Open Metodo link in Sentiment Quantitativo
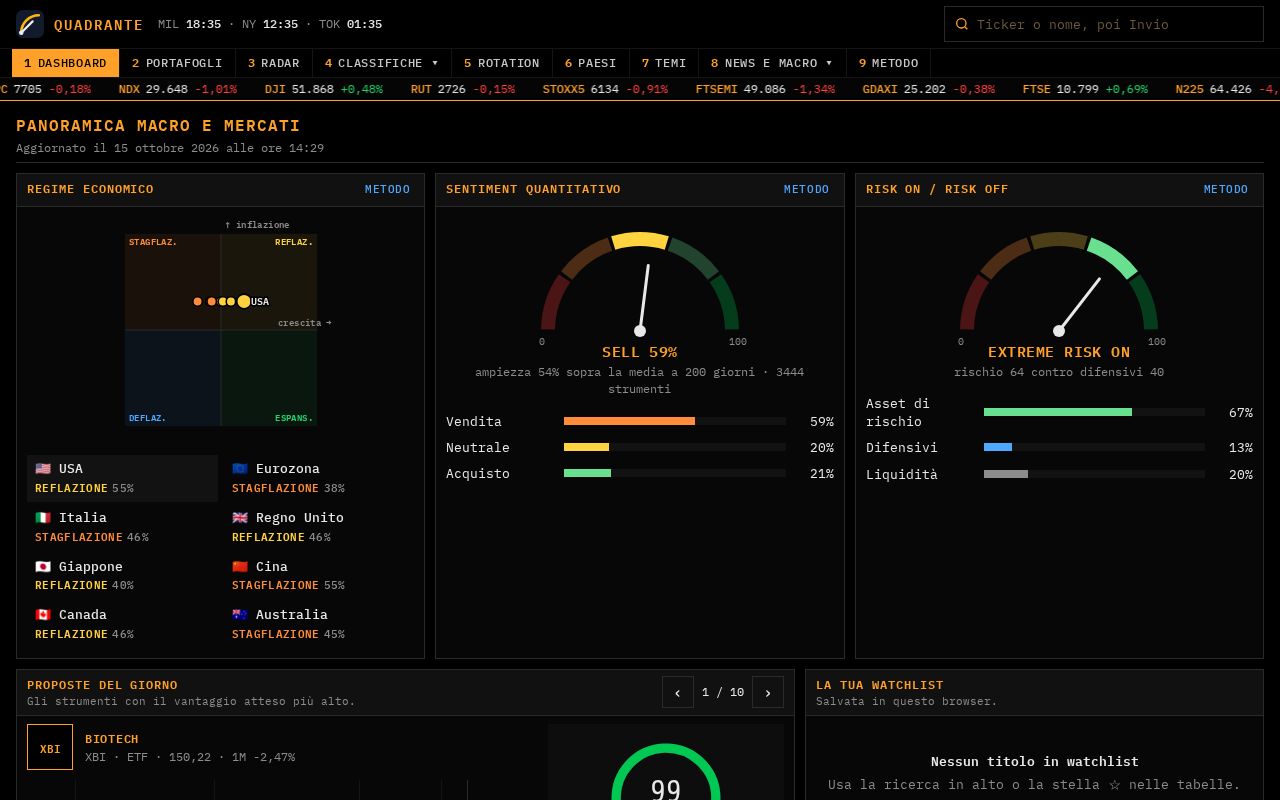Viewport: 1280px width, 800px height. tap(807, 189)
